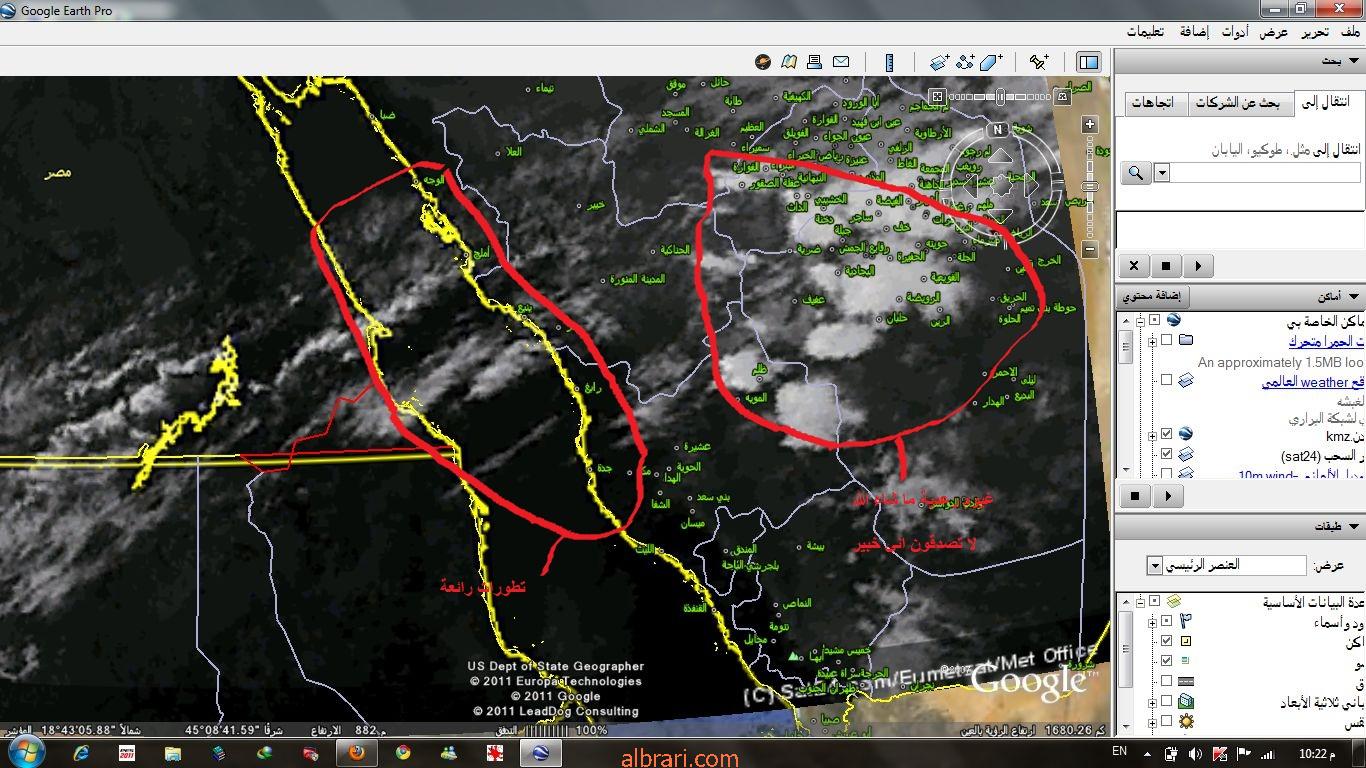Open the Add (إضافة) menu
The image size is (1366, 768).
[1194, 32]
